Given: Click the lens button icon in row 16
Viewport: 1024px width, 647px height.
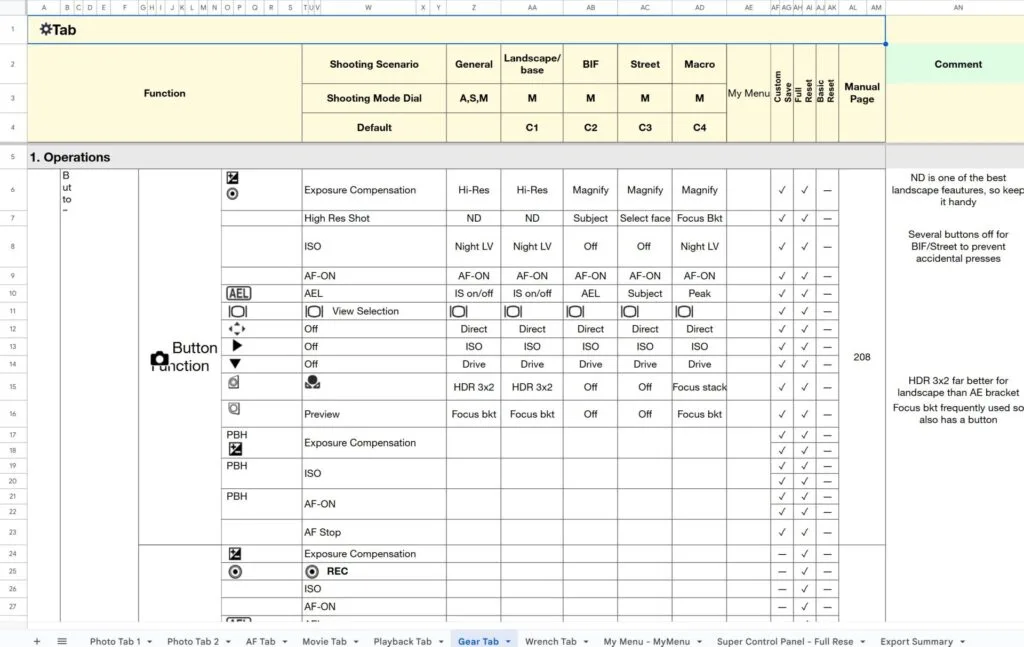Looking at the screenshot, I should click(x=234, y=409).
